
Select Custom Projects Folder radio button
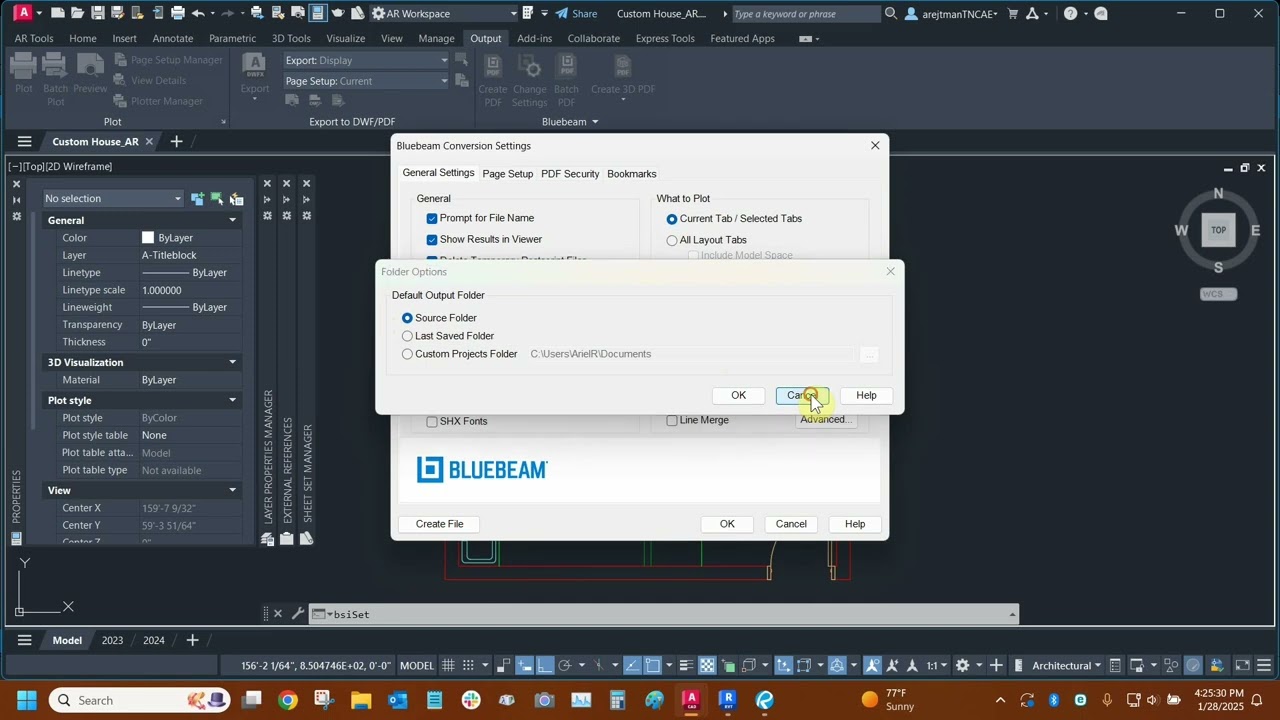[x=407, y=354]
